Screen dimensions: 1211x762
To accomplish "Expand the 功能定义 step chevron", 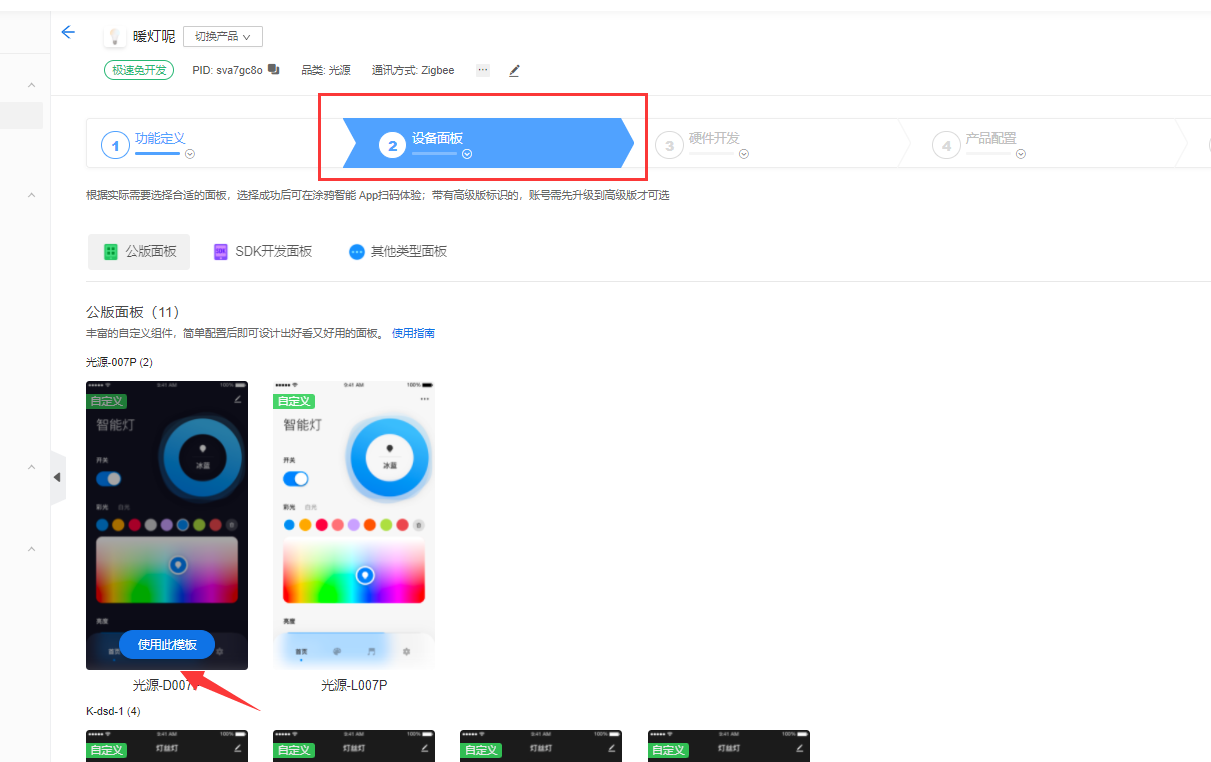I will coord(190,154).
